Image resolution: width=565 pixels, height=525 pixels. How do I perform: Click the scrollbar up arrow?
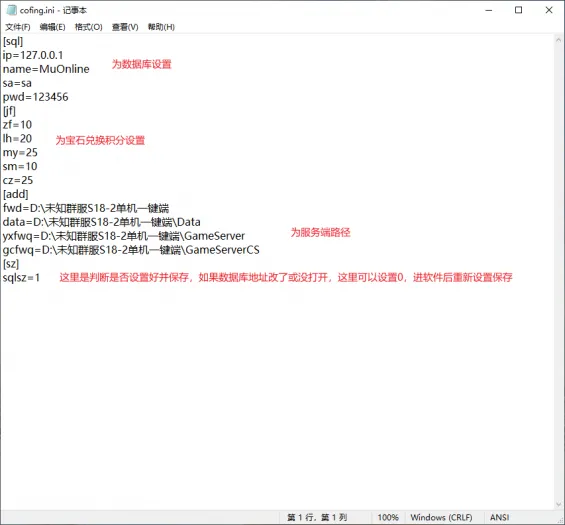click(x=559, y=40)
